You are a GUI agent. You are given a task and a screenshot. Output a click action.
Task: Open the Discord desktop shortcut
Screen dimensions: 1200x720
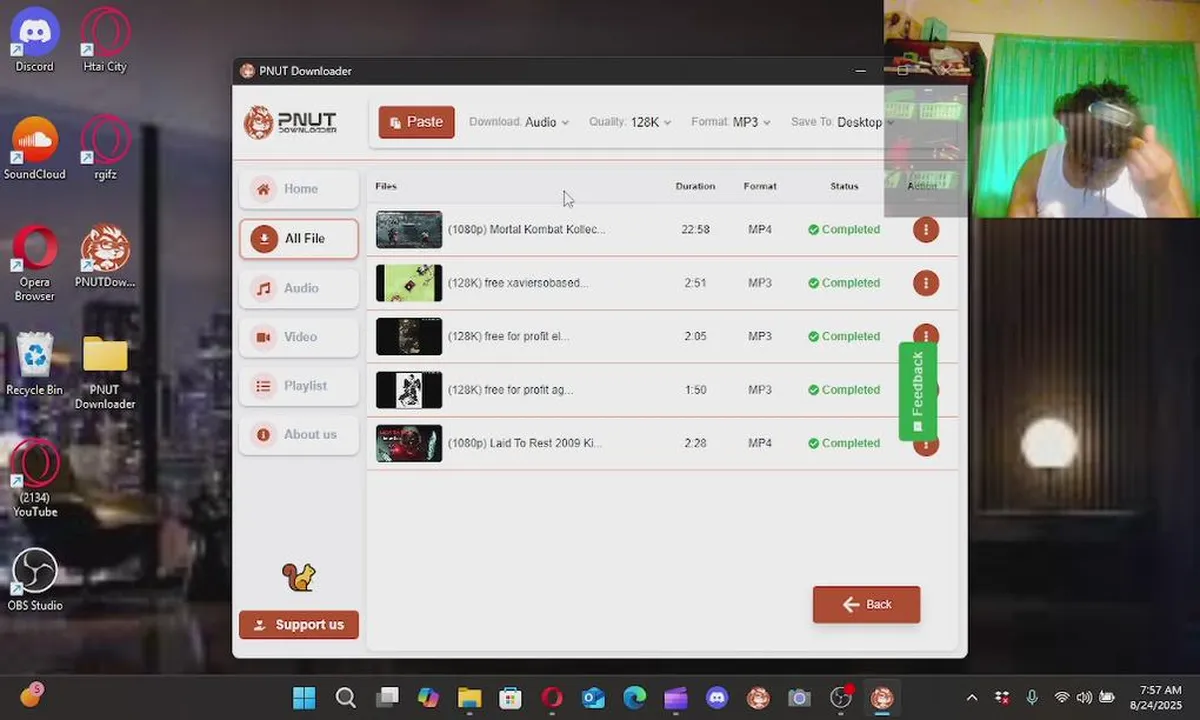pyautogui.click(x=35, y=41)
